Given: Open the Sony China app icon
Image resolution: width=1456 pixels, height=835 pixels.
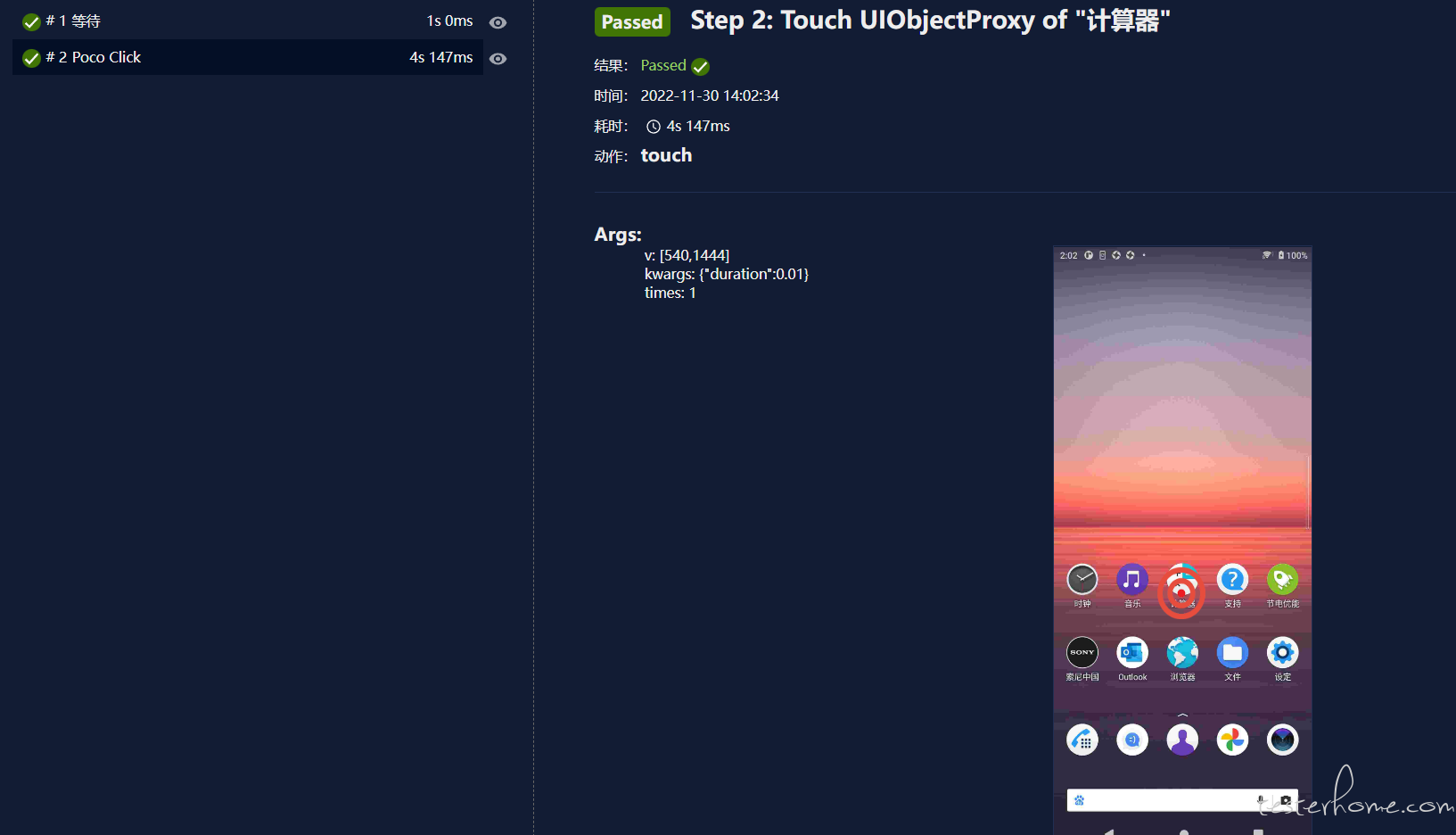Looking at the screenshot, I should tap(1082, 653).
